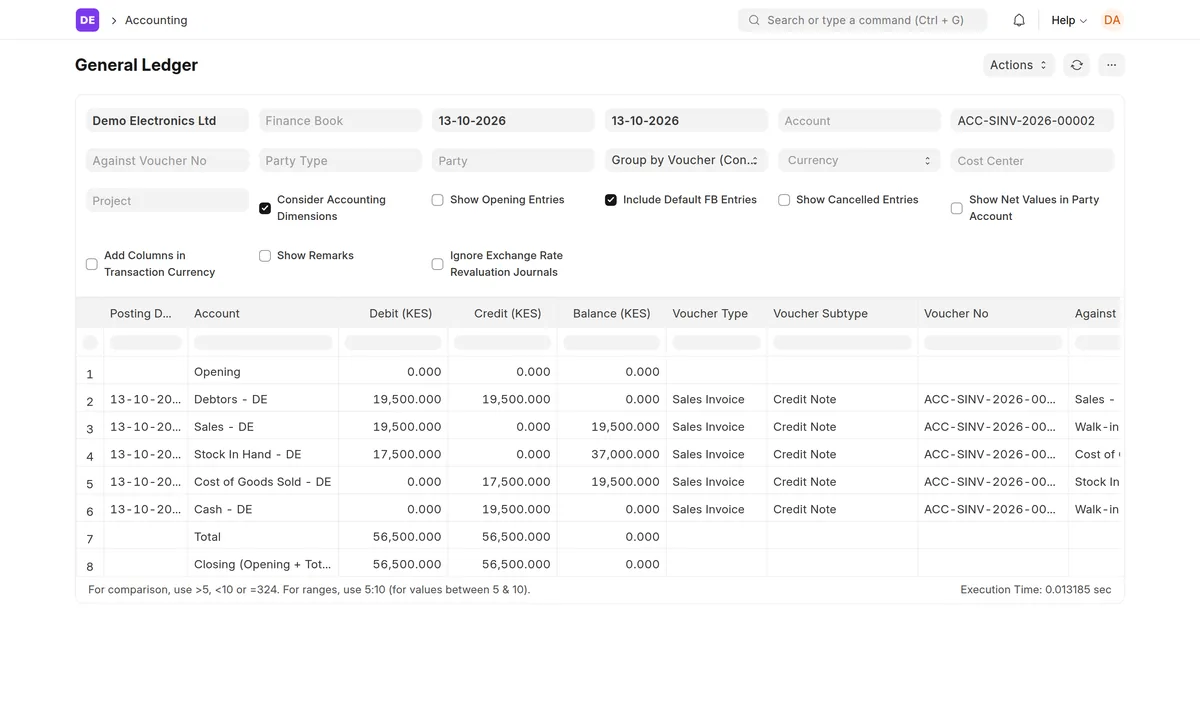Check Show Net Values in Party Account
Image resolution: width=1200 pixels, height=720 pixels.
coord(957,208)
